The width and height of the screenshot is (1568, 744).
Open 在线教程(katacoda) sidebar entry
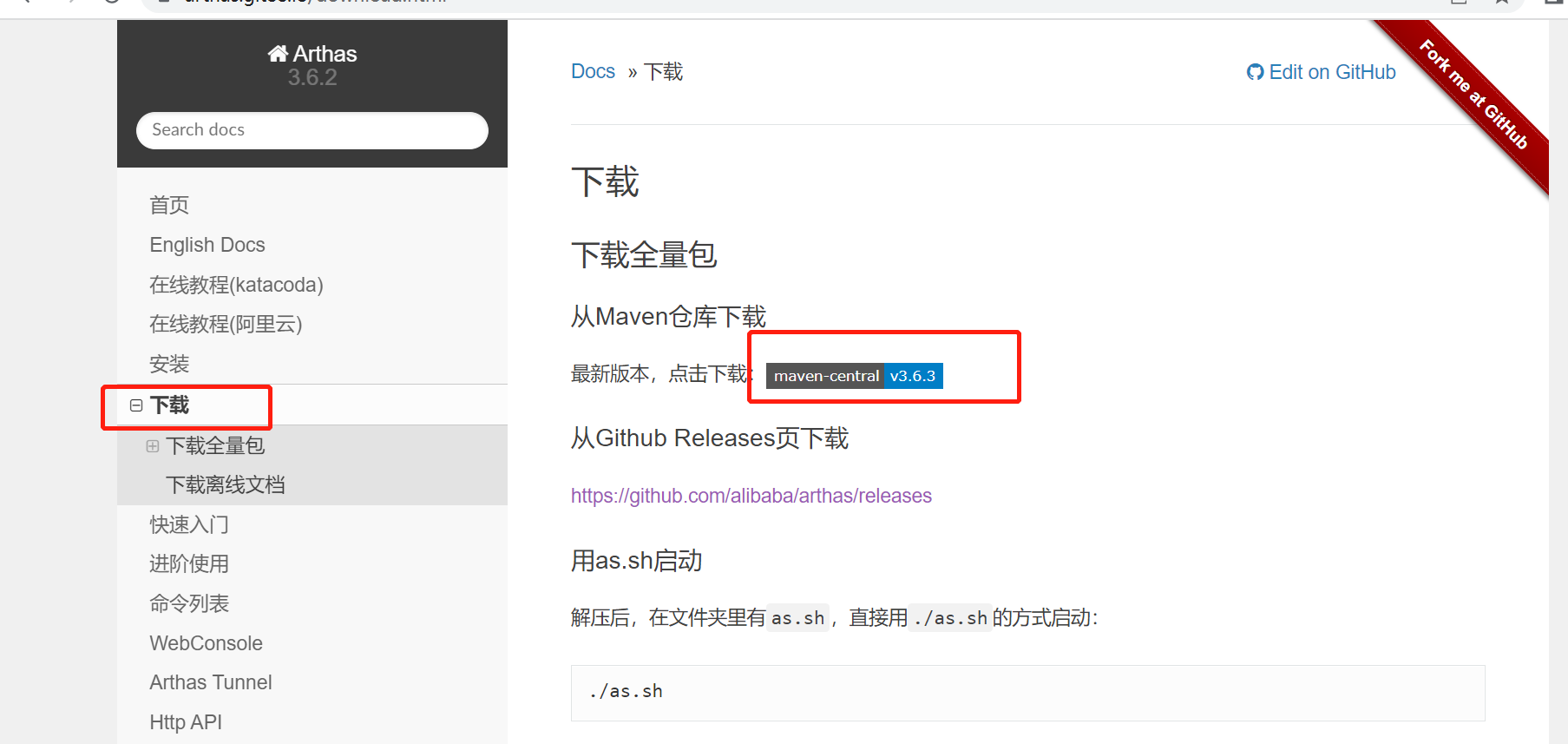pyautogui.click(x=236, y=285)
